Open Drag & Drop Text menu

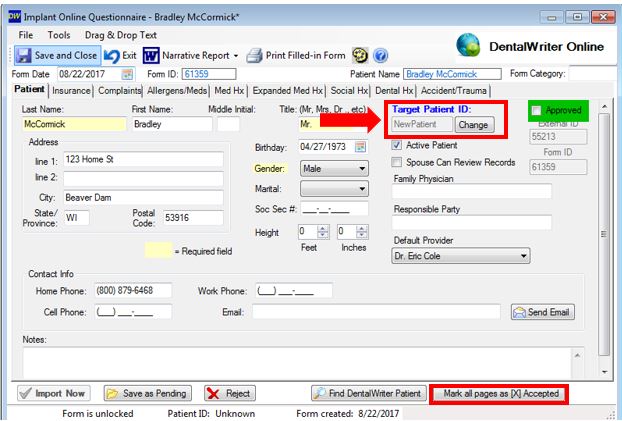coord(121,35)
